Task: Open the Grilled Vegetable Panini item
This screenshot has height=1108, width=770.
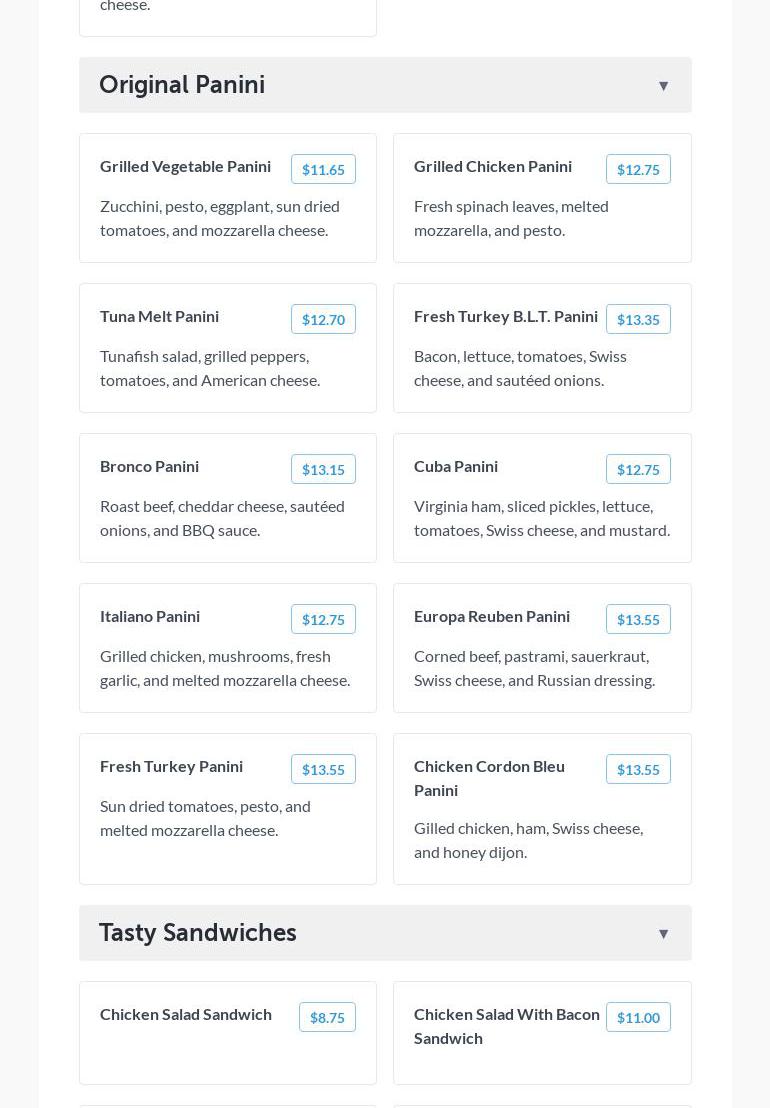Action: [x=185, y=166]
